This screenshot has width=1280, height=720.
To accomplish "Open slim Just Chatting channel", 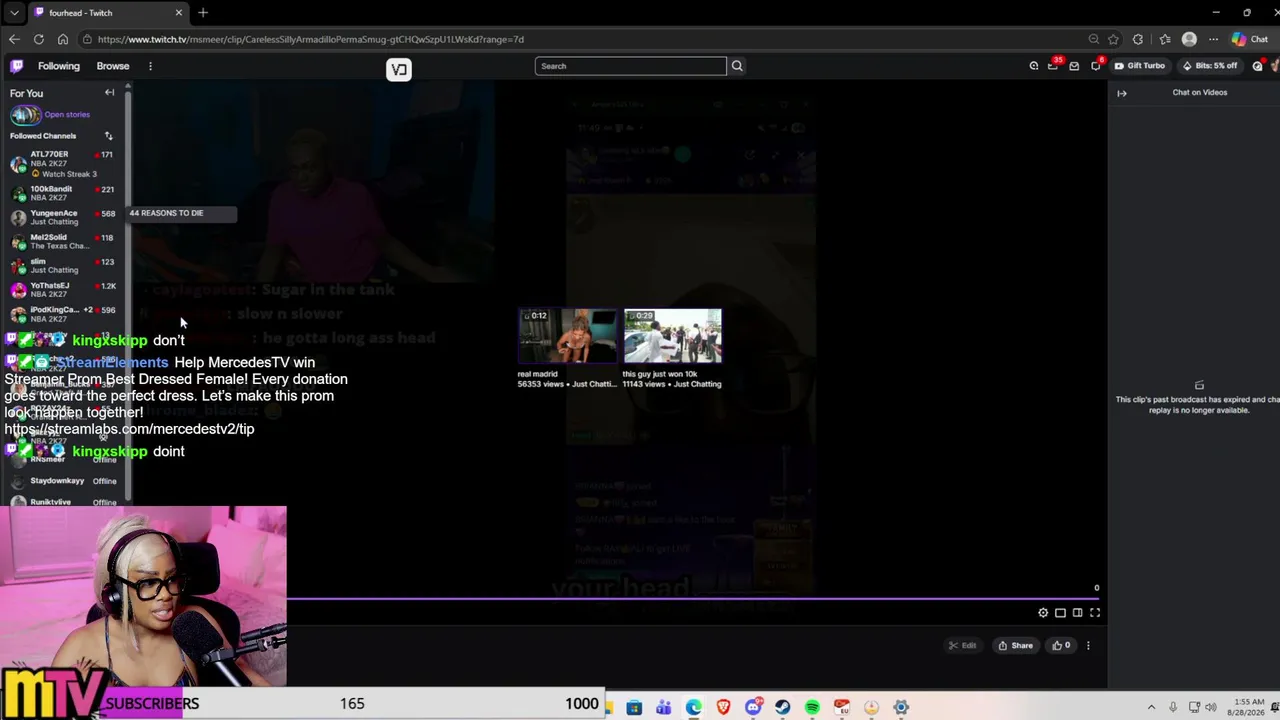I will click(62, 265).
